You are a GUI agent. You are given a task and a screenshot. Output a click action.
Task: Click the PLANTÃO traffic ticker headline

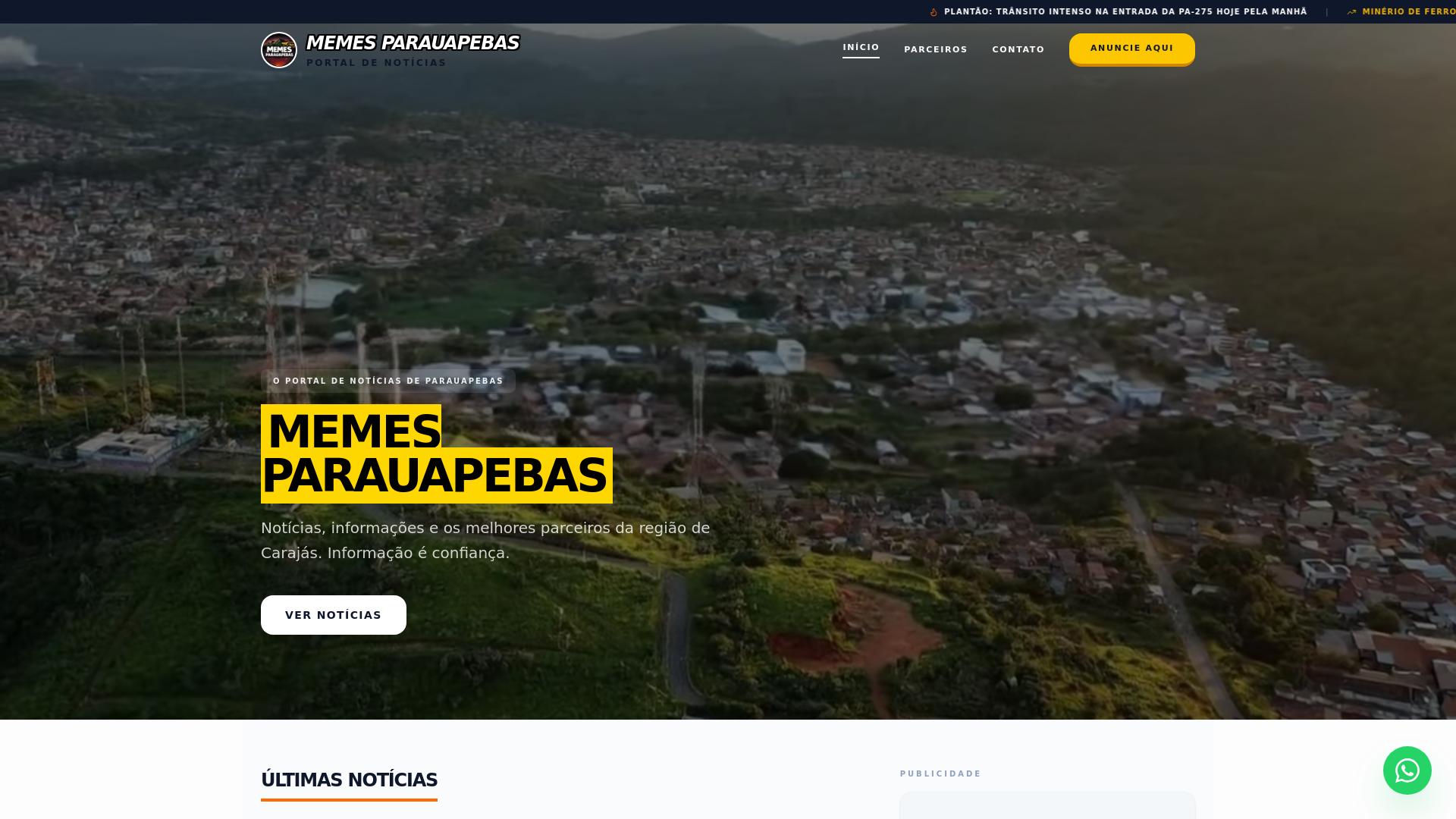click(x=1125, y=12)
